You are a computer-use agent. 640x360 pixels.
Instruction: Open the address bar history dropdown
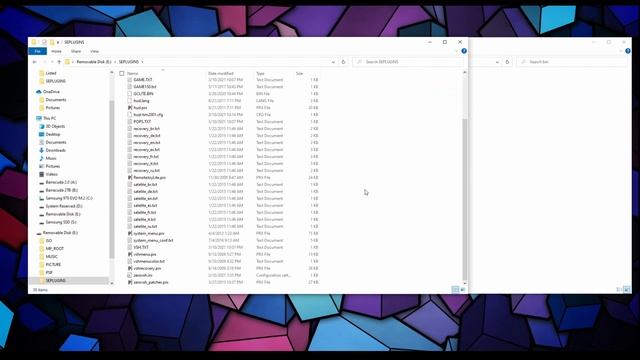[x=333, y=62]
